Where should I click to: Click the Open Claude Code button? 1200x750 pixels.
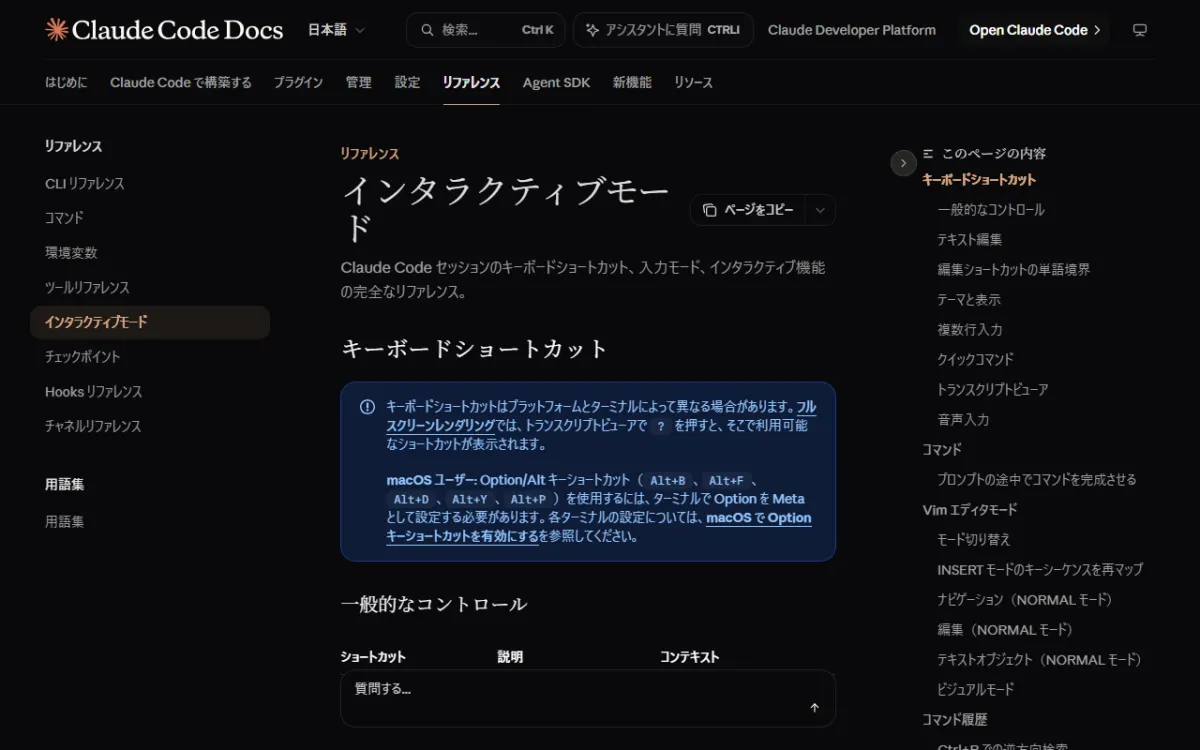(1034, 30)
